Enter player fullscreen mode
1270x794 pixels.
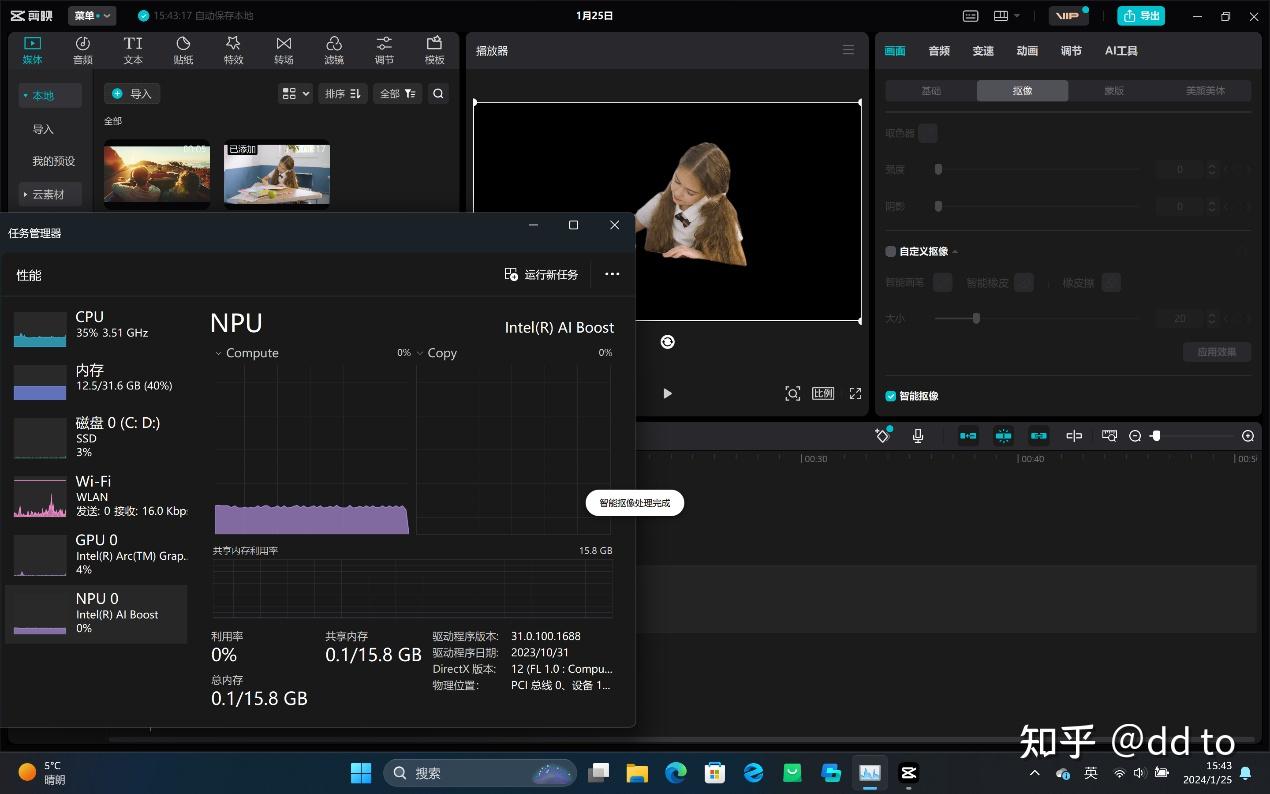point(855,394)
